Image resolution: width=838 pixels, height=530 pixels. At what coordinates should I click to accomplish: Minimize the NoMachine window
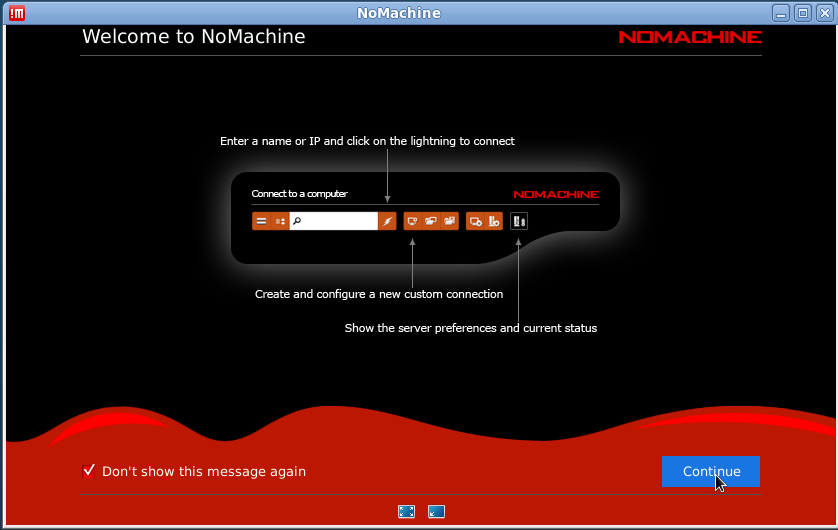click(780, 13)
